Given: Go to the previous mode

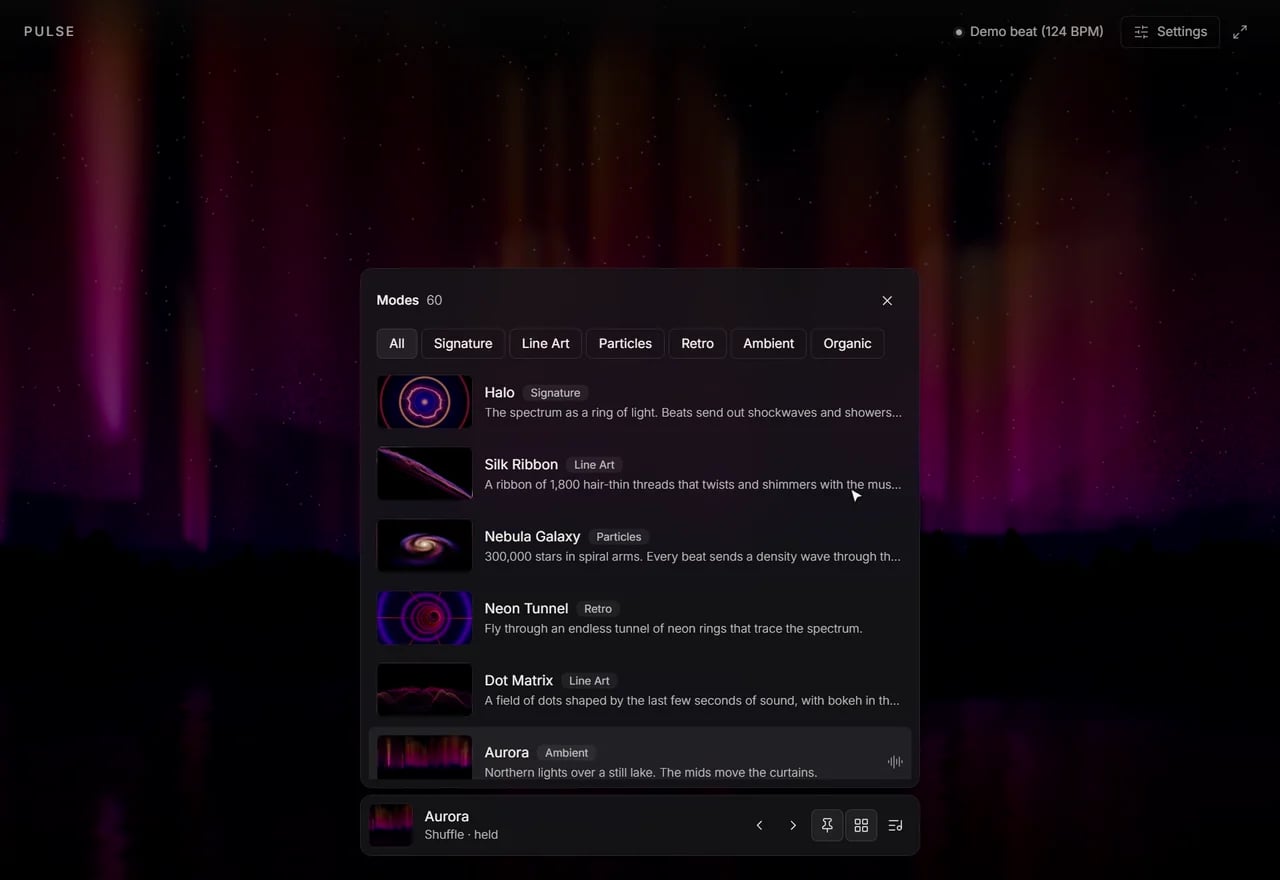Looking at the screenshot, I should point(759,826).
